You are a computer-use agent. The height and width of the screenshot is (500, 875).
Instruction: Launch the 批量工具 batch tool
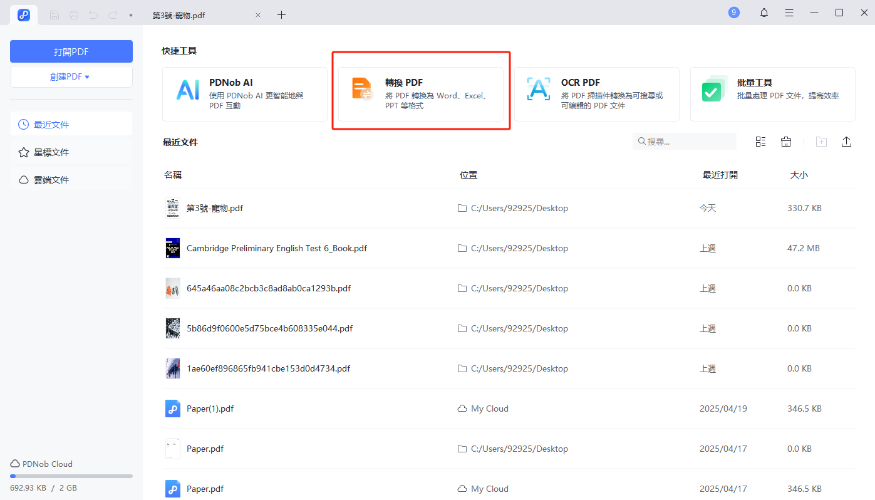click(771, 95)
